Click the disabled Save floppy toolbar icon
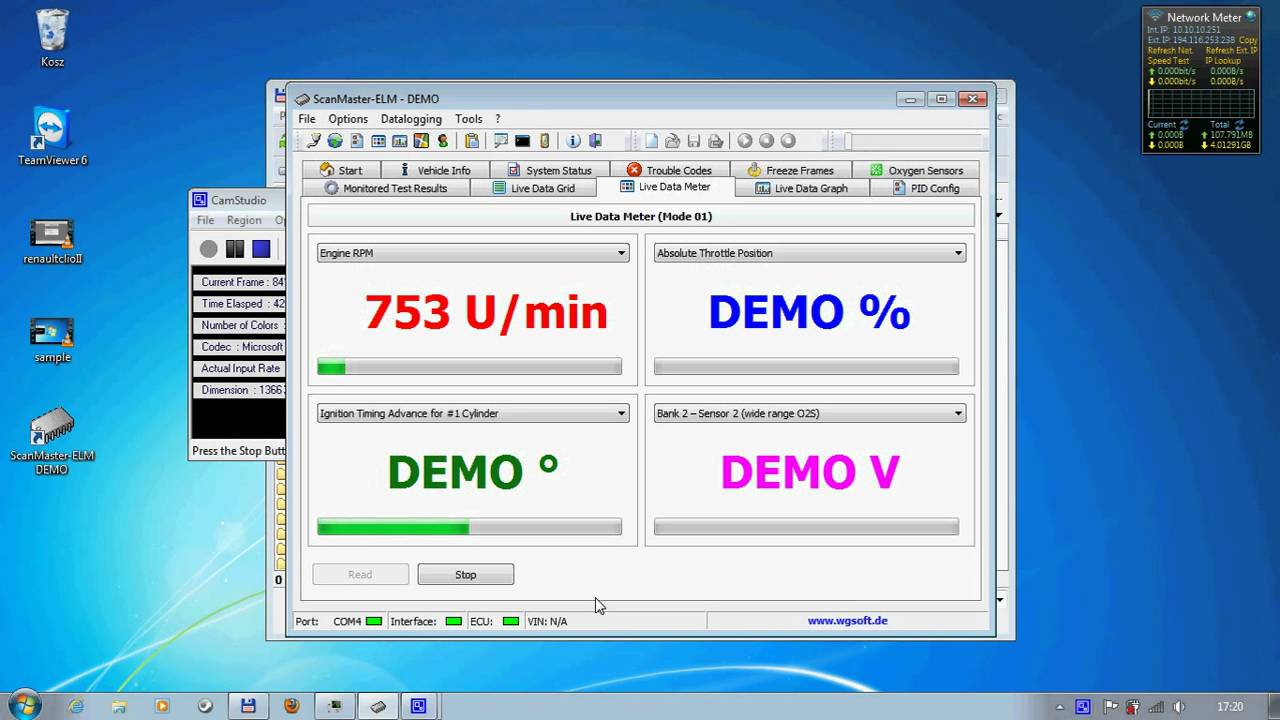The width and height of the screenshot is (1280, 720). [x=694, y=141]
